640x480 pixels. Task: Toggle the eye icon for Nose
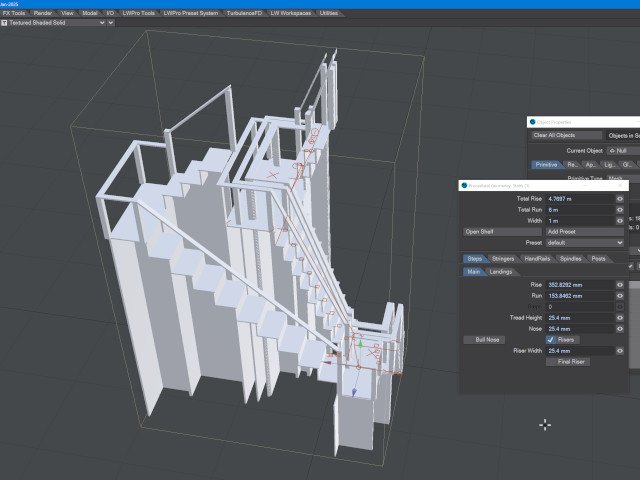[x=620, y=329]
